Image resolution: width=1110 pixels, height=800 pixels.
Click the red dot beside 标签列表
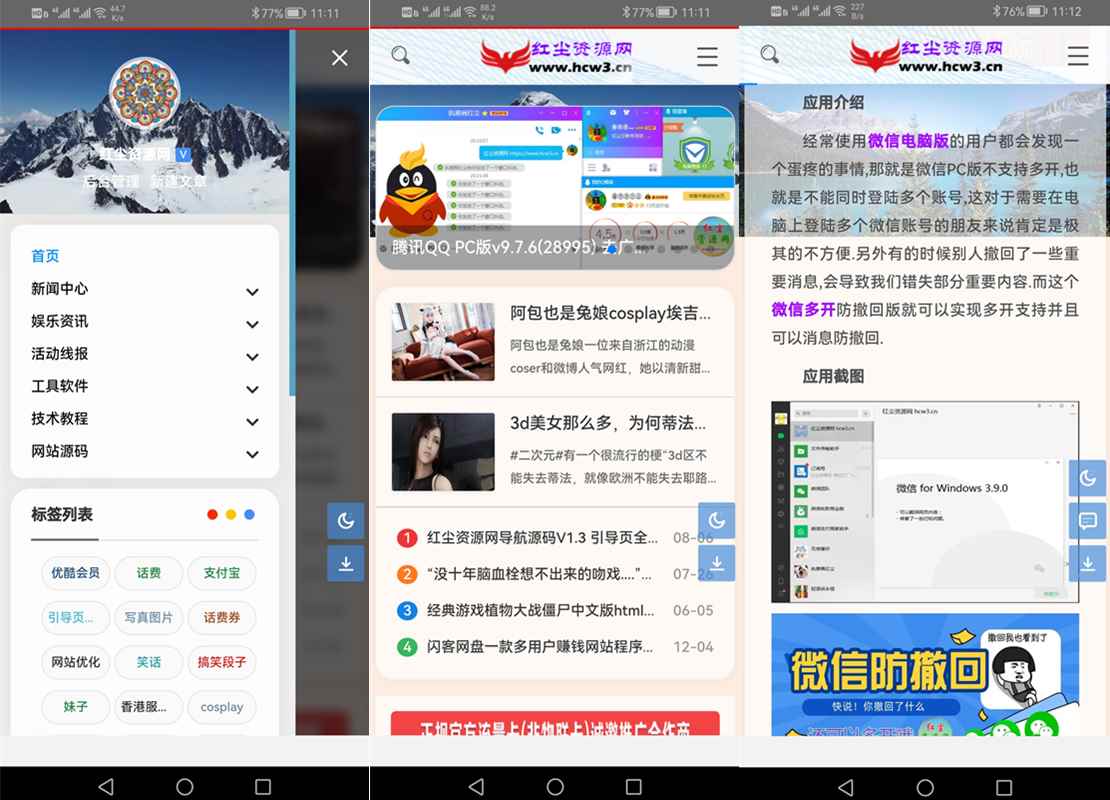212,515
